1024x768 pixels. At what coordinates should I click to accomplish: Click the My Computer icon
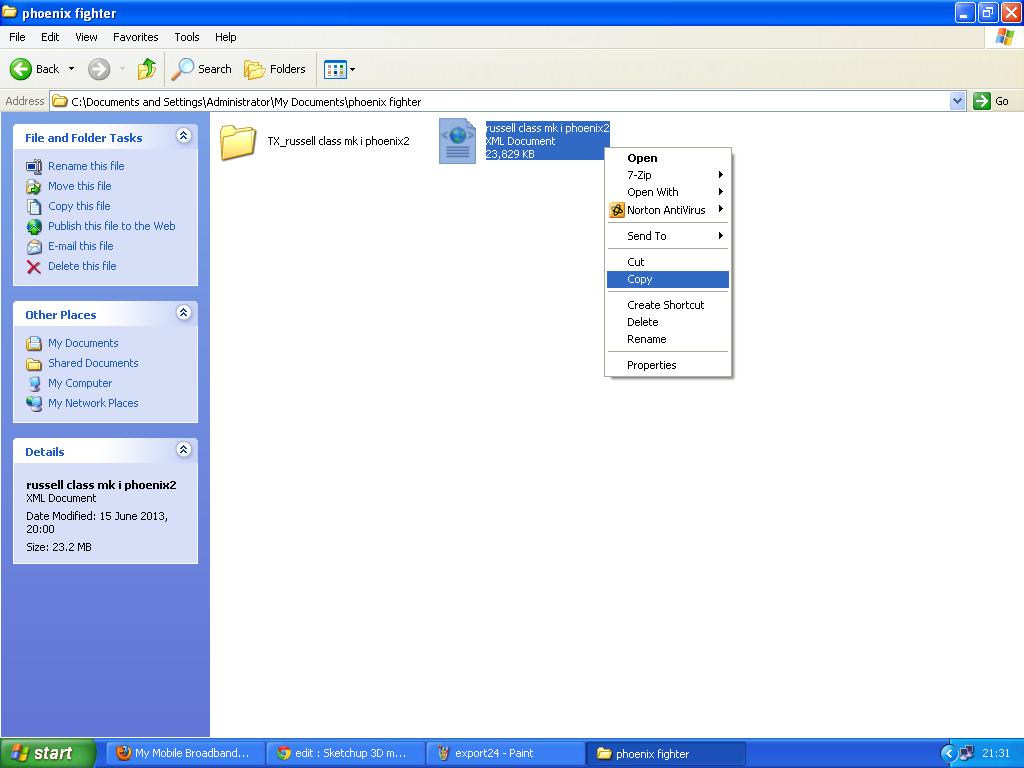point(34,384)
